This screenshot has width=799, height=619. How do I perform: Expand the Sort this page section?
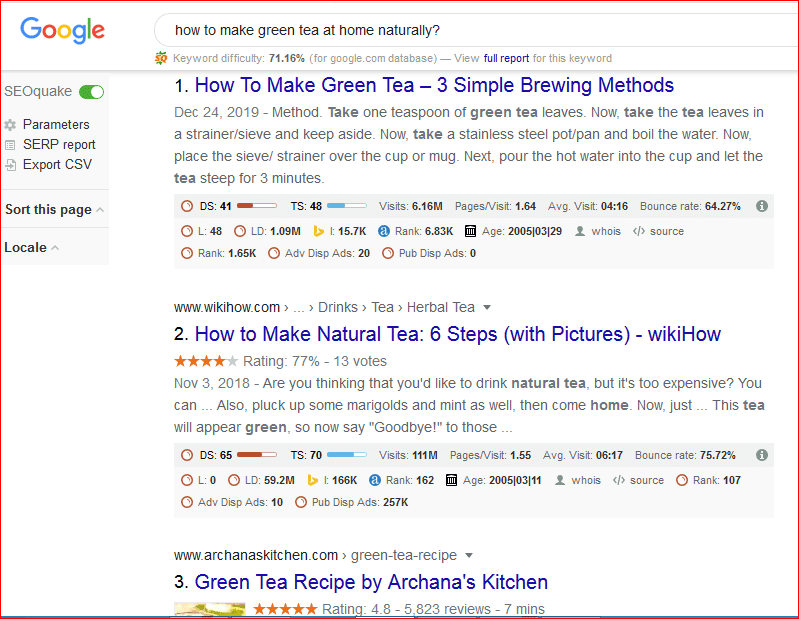(54, 209)
